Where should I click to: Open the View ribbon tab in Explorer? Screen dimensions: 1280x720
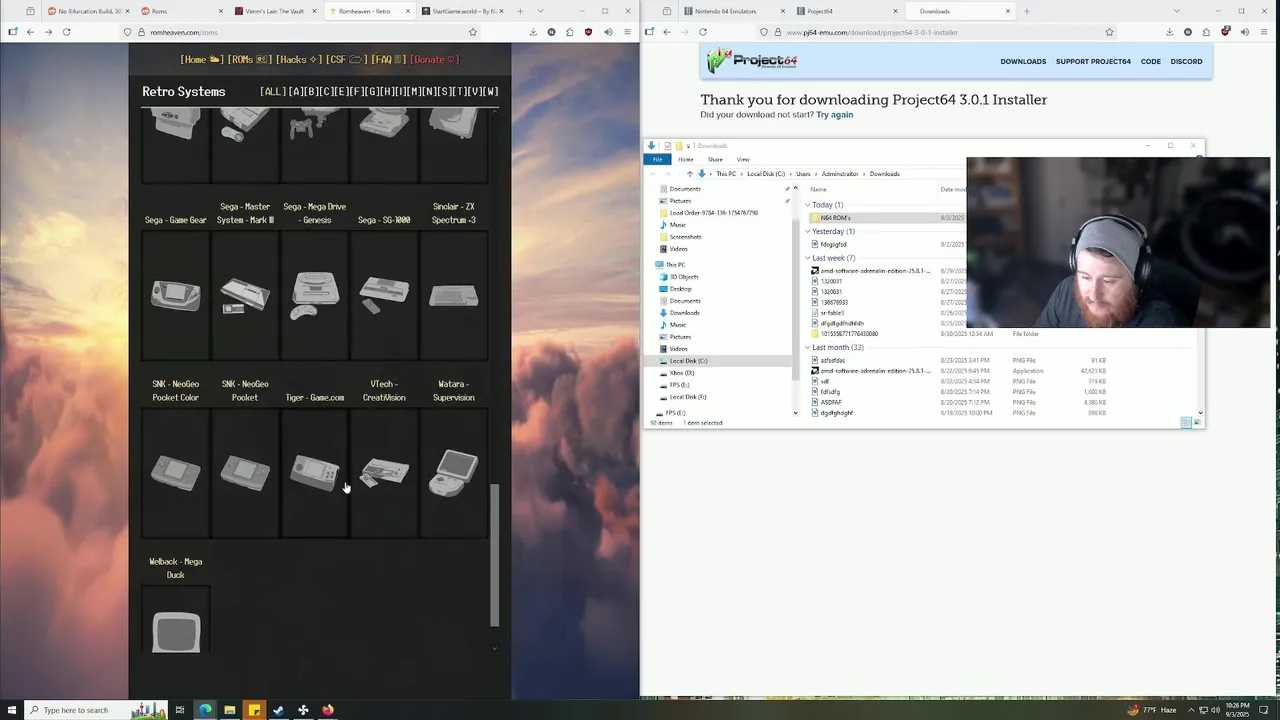(x=743, y=160)
